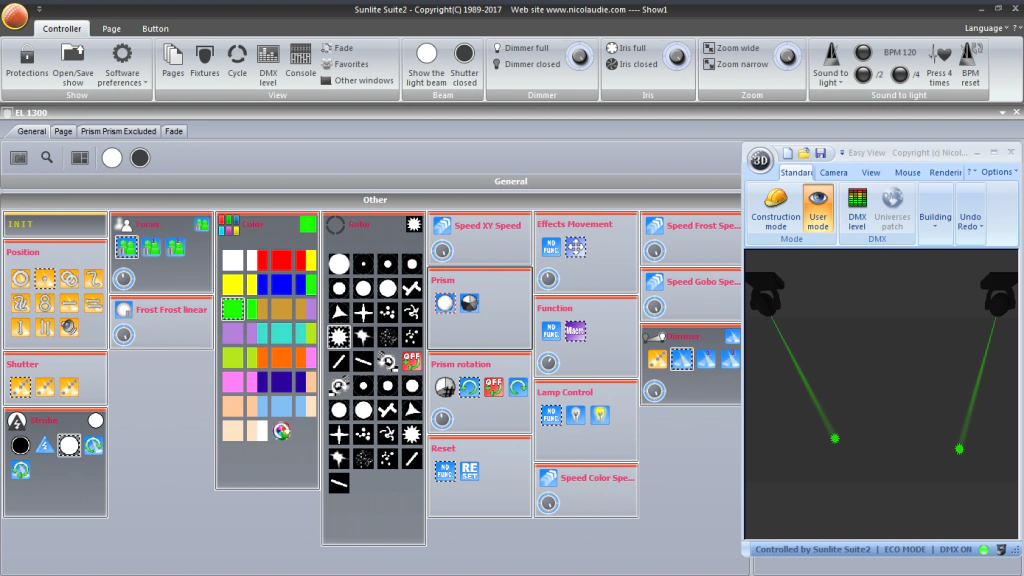The width and height of the screenshot is (1024, 576).
Task: Toggle Shutter closed beam button
Action: [x=464, y=65]
